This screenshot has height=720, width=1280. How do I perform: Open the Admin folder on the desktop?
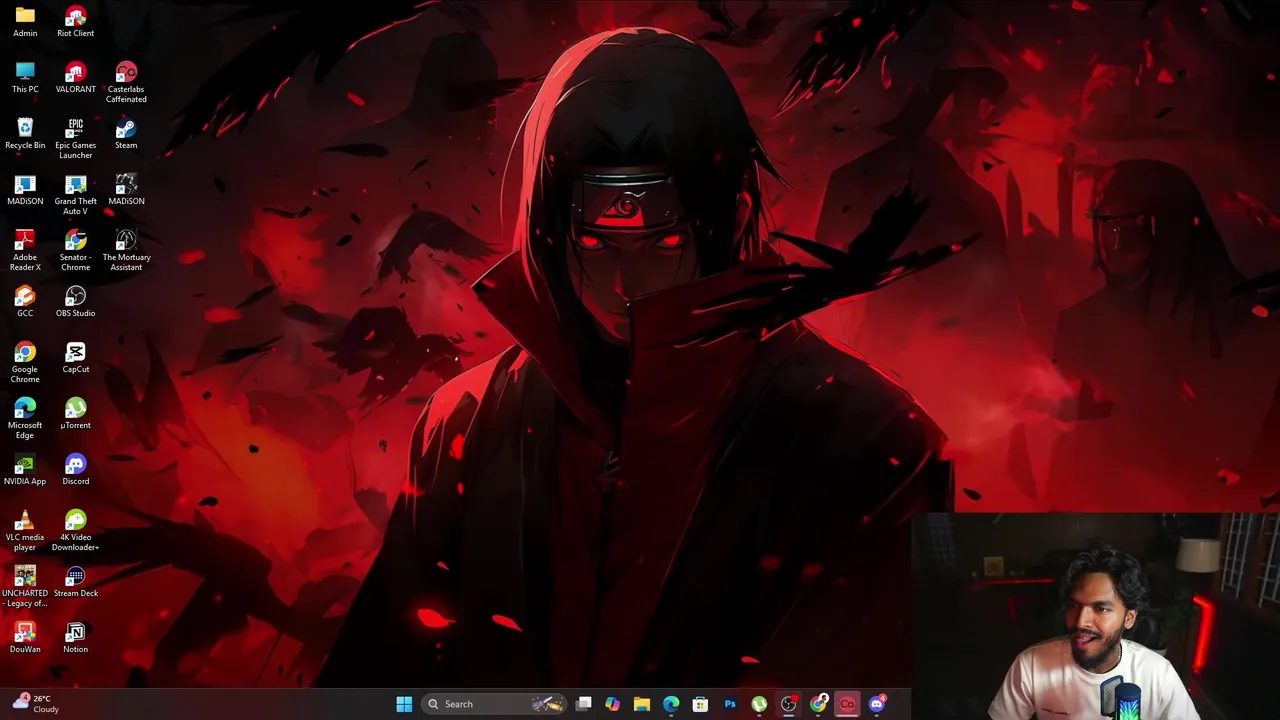25,22
